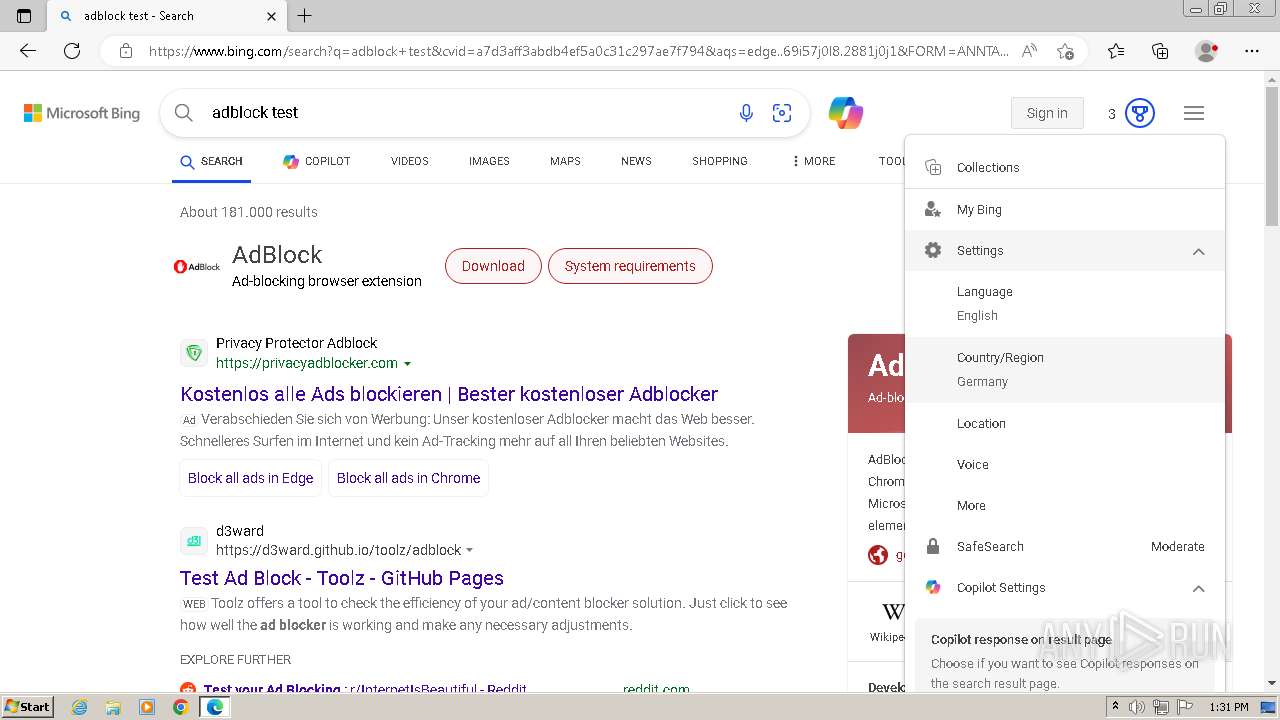Open Edge Settings and more menu

1252,51
